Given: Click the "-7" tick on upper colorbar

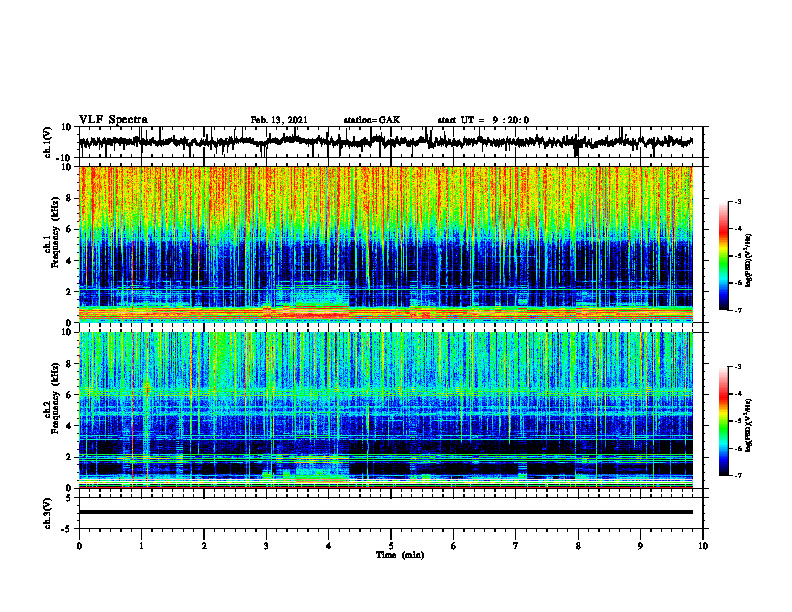Looking at the screenshot, I should click(738, 310).
